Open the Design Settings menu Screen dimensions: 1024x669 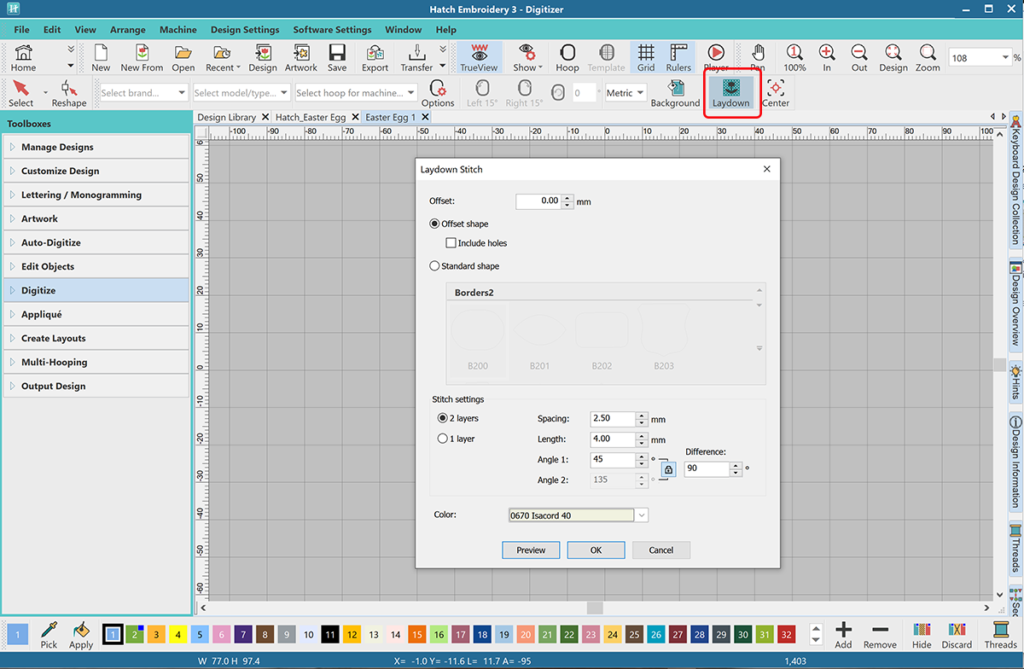coord(244,30)
